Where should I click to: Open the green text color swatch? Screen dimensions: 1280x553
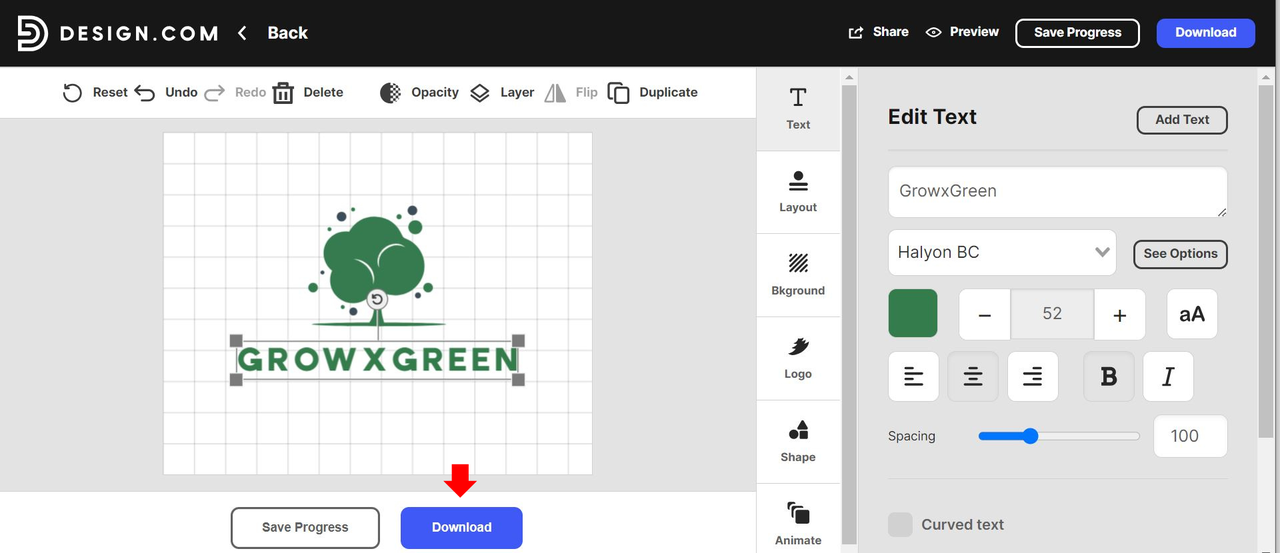[x=913, y=314]
